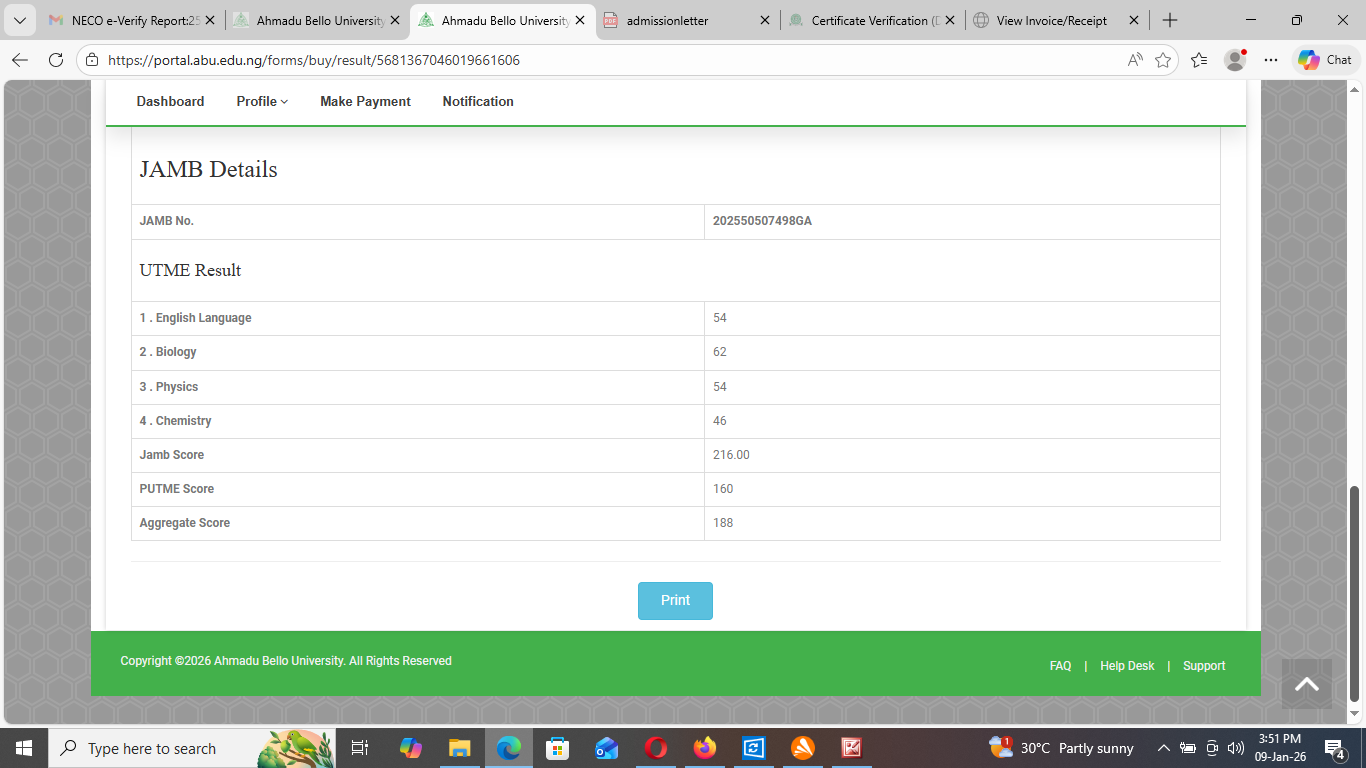This screenshot has width=1366, height=768.
Task: Click the scroll-to-top arrow button
Action: [1306, 684]
